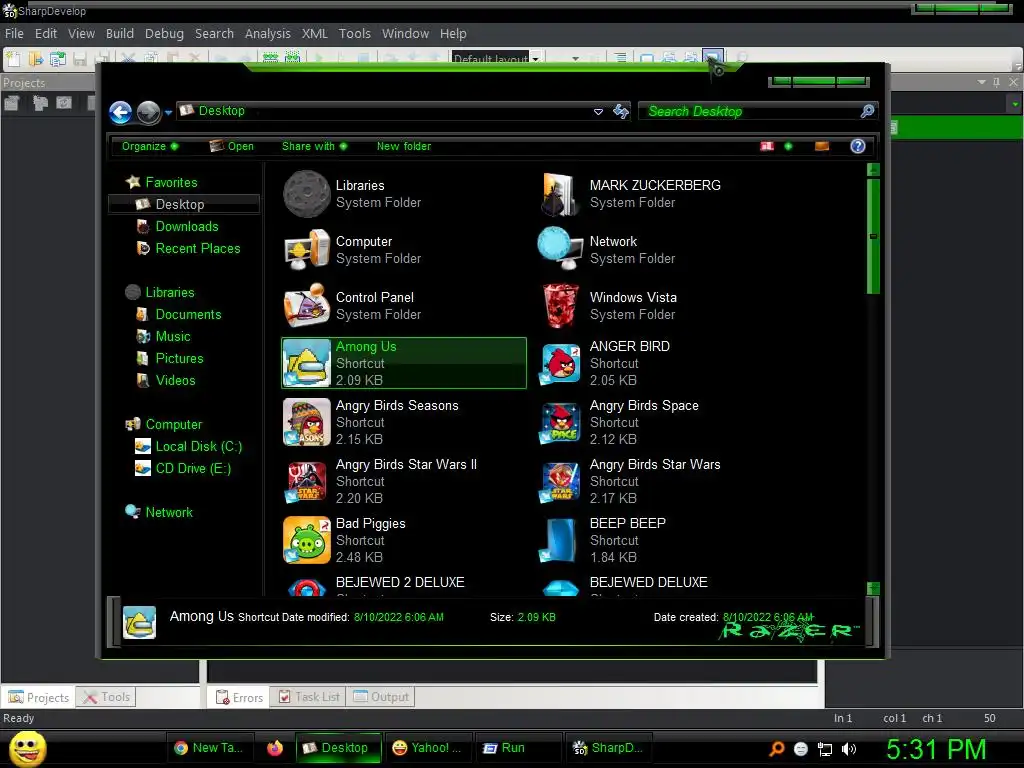The height and width of the screenshot is (768, 1024).
Task: Switch to SharpDevelop Output tab
Action: [x=381, y=697]
